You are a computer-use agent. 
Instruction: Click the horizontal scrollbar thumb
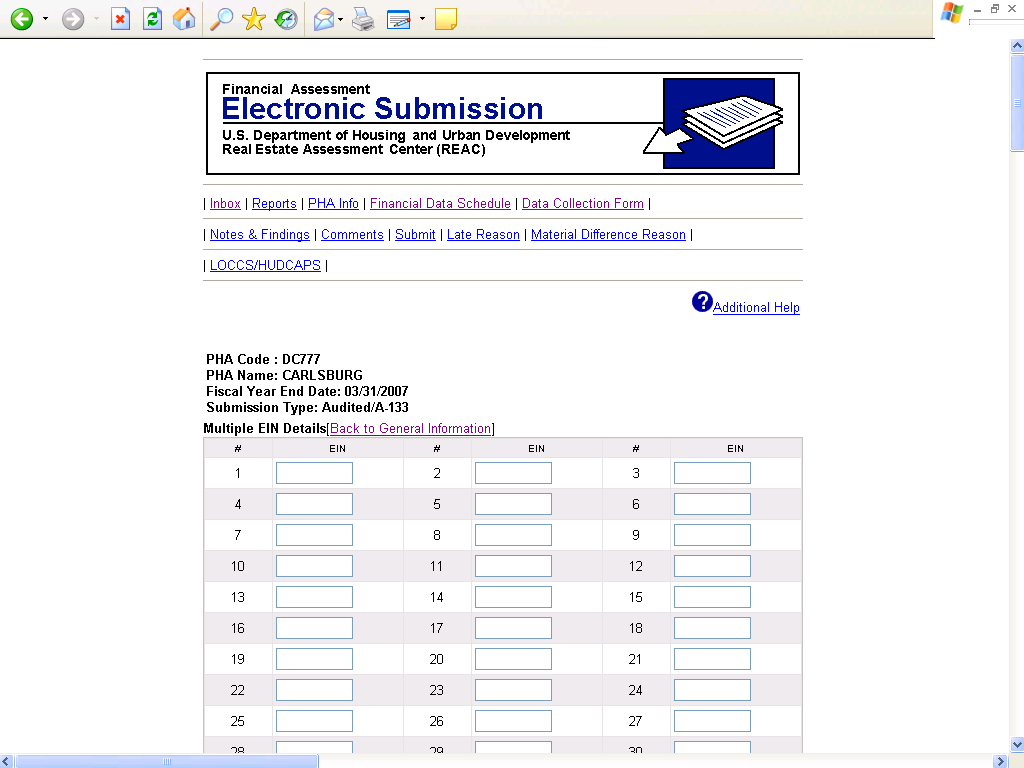point(167,761)
